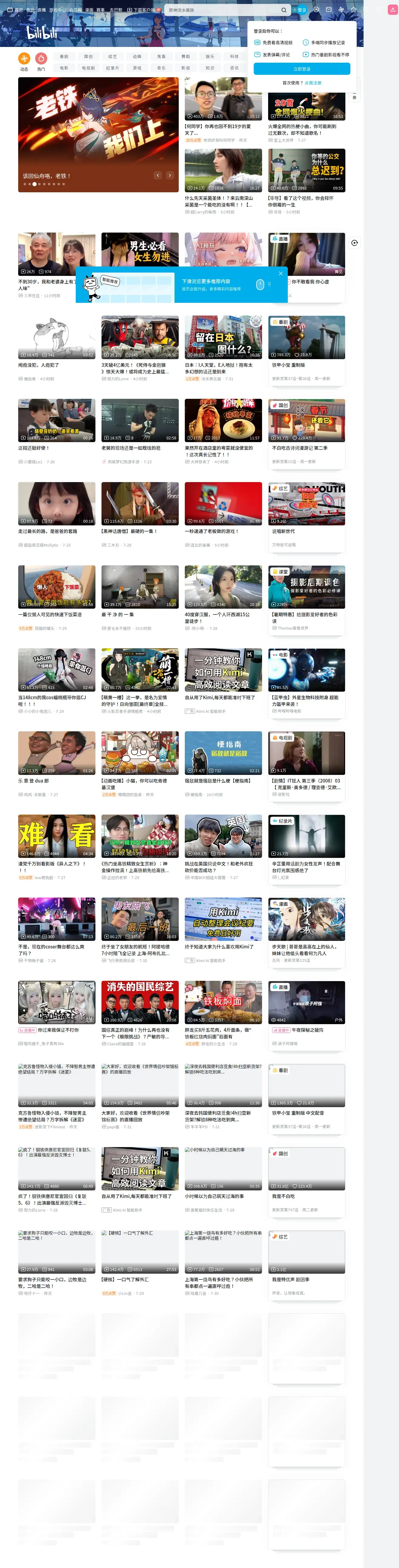The width and height of the screenshot is (399, 1568).
Task: Click the 登录 button in the header
Action: (x=302, y=10)
